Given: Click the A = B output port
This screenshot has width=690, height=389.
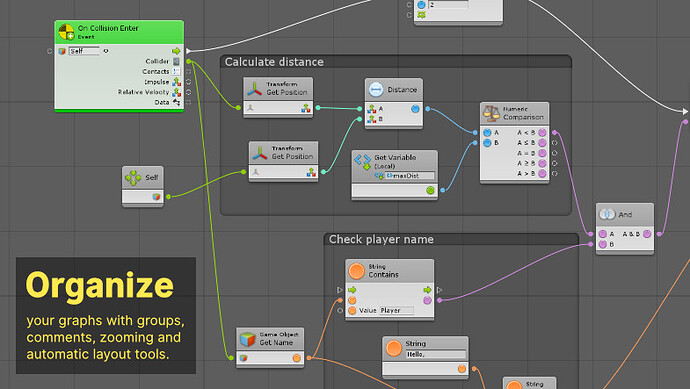Looking at the screenshot, I should click(x=542, y=153).
